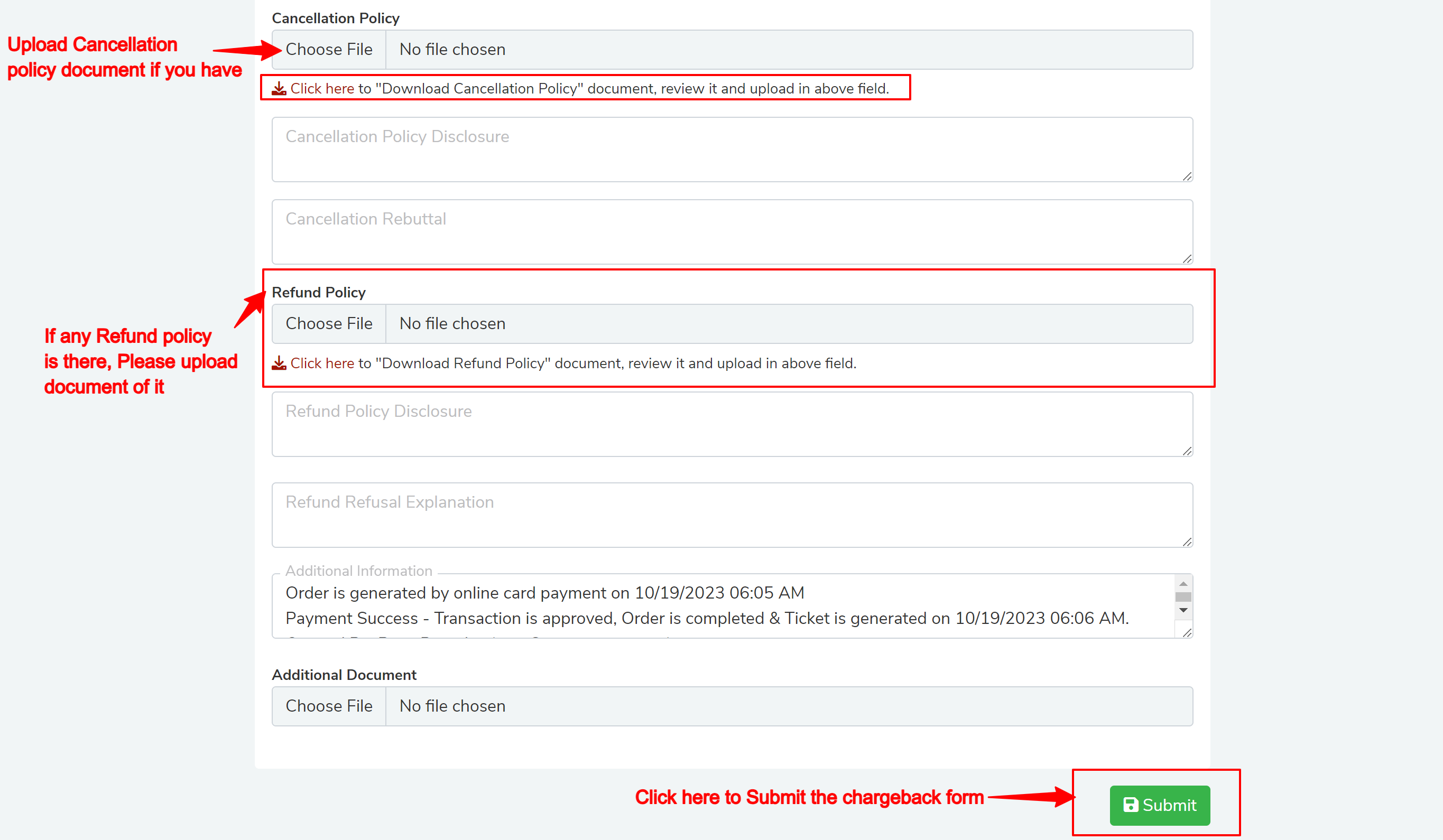Click resize handle of Refund Refusal Explanation
The width and height of the screenshot is (1443, 840).
tap(1187, 542)
